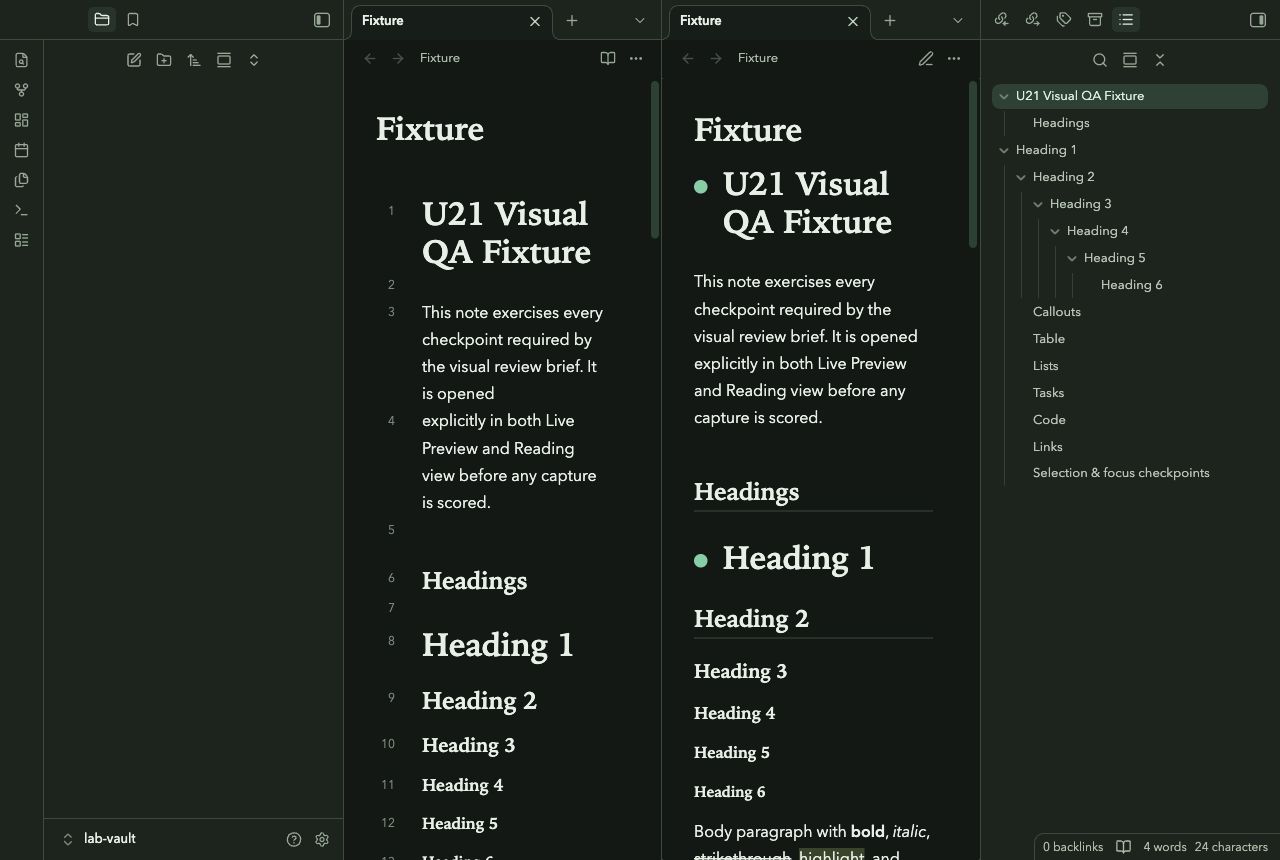This screenshot has width=1280, height=860.
Task: Click the insert template ribbon icon
Action: (x=21, y=180)
